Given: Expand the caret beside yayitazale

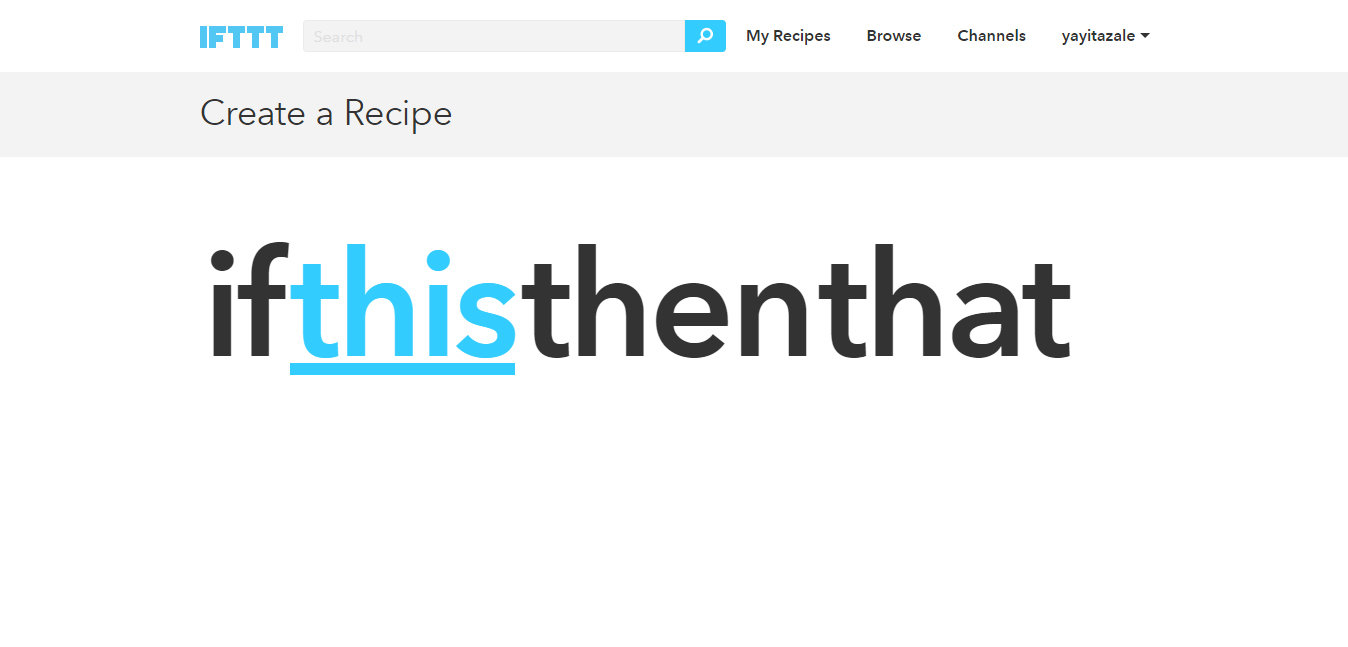Looking at the screenshot, I should point(1145,36).
